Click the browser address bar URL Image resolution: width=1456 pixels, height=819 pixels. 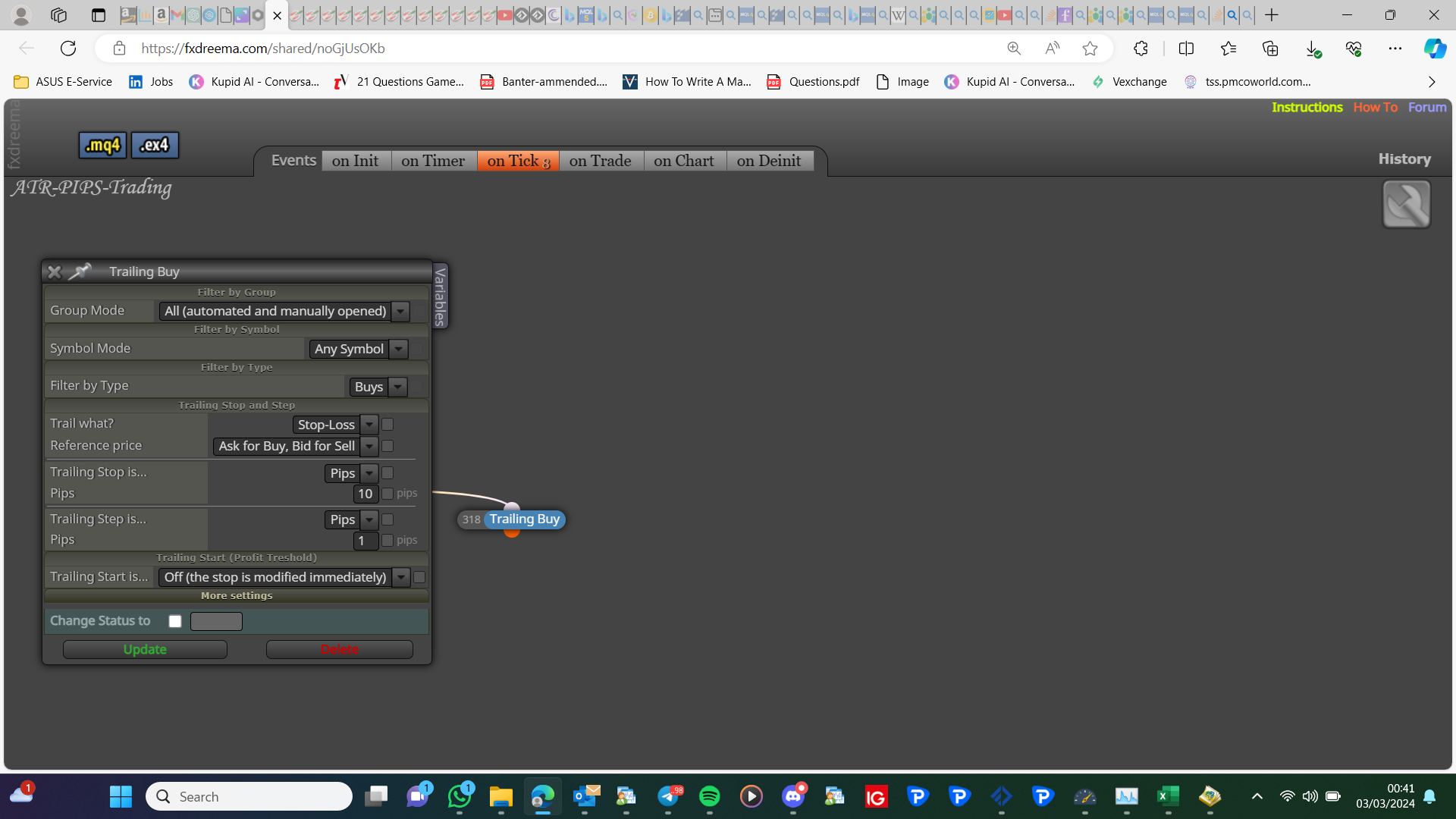click(263, 49)
